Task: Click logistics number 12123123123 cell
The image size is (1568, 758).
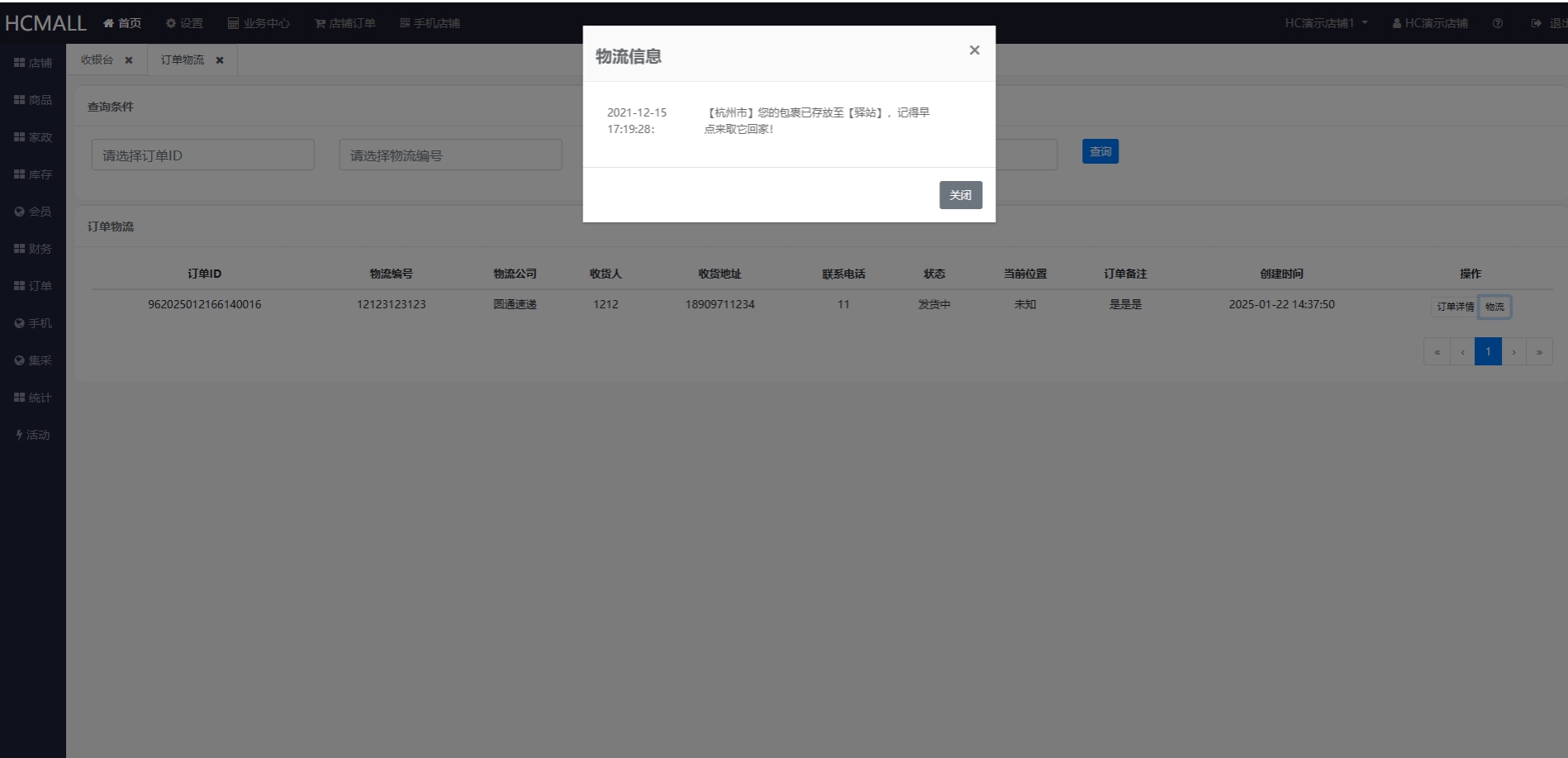Action: pos(392,304)
